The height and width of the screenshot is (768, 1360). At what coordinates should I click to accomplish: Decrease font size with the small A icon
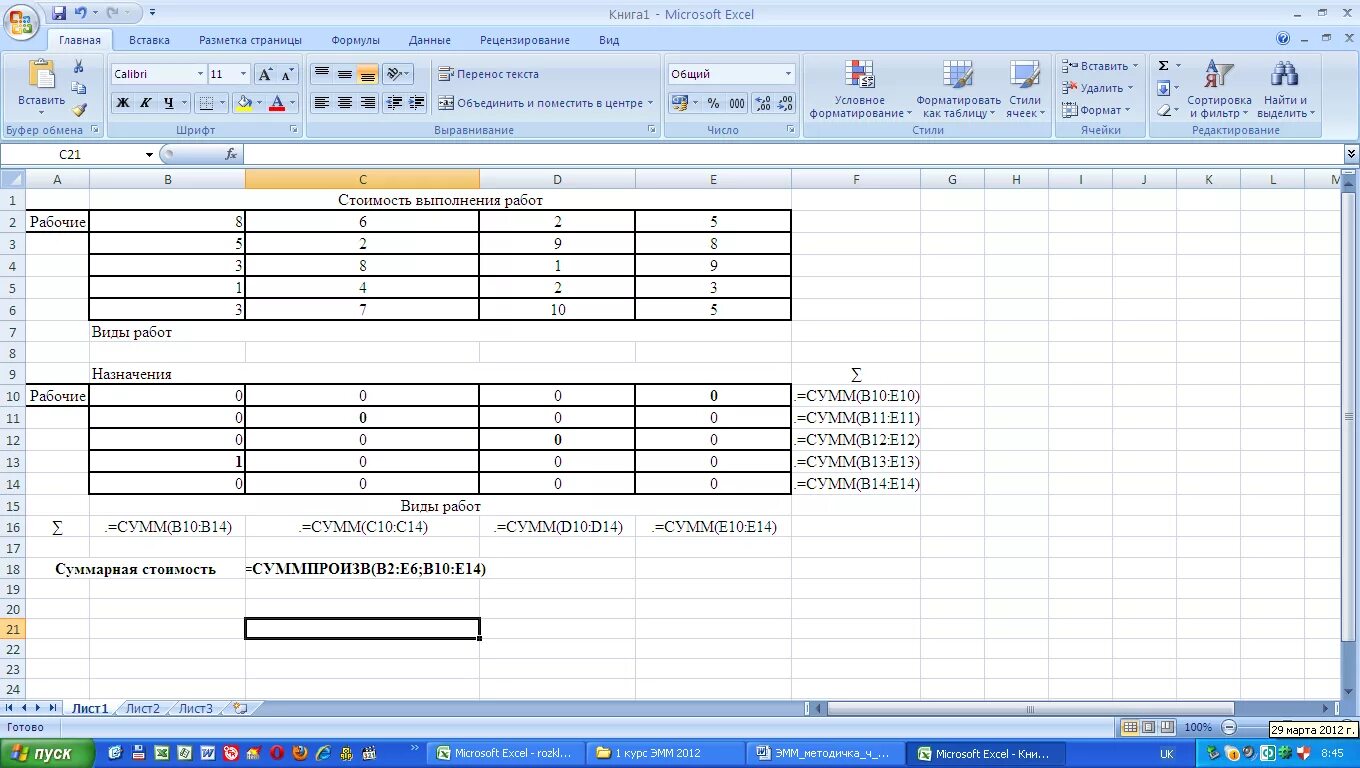pyautogui.click(x=287, y=74)
